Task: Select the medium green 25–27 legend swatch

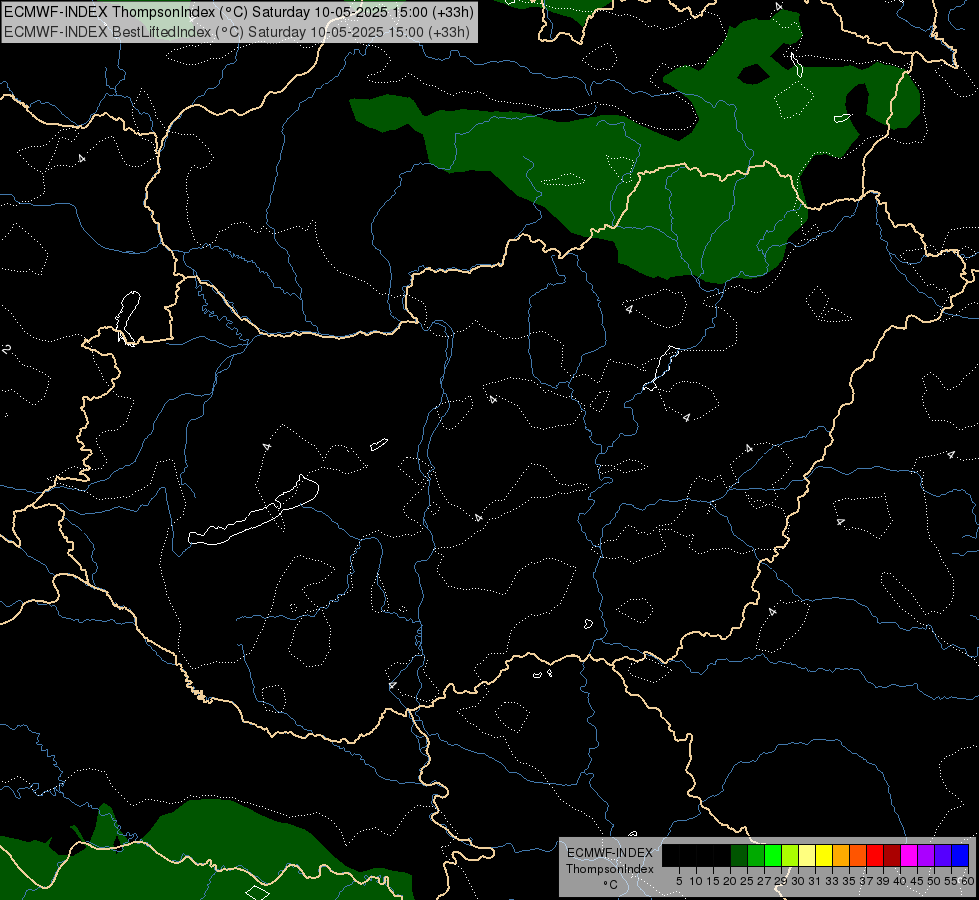Action: point(756,856)
